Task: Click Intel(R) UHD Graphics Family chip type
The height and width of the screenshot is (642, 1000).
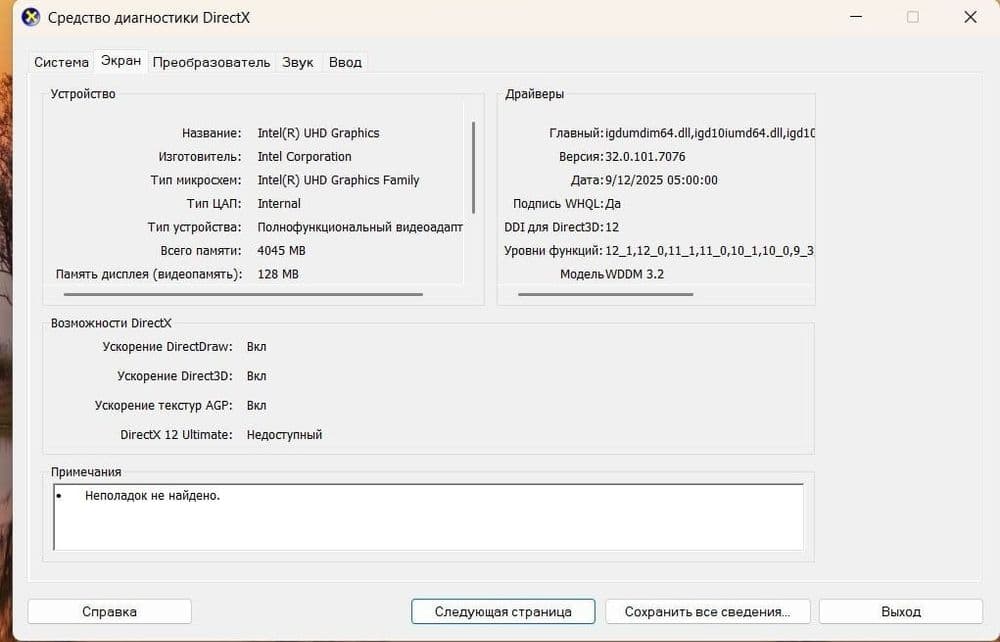Action: coord(338,180)
